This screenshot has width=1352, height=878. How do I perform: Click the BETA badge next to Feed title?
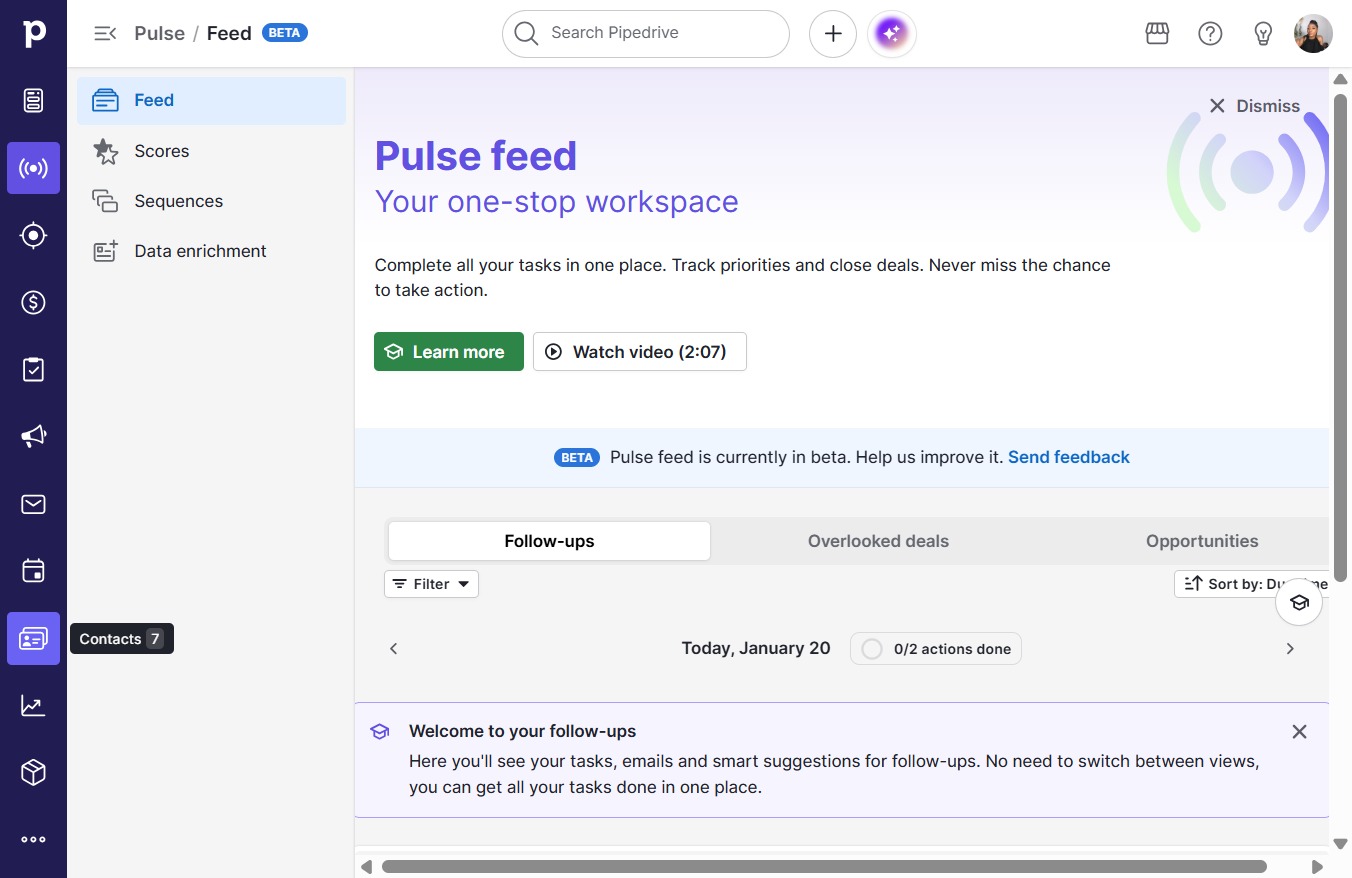pos(285,32)
